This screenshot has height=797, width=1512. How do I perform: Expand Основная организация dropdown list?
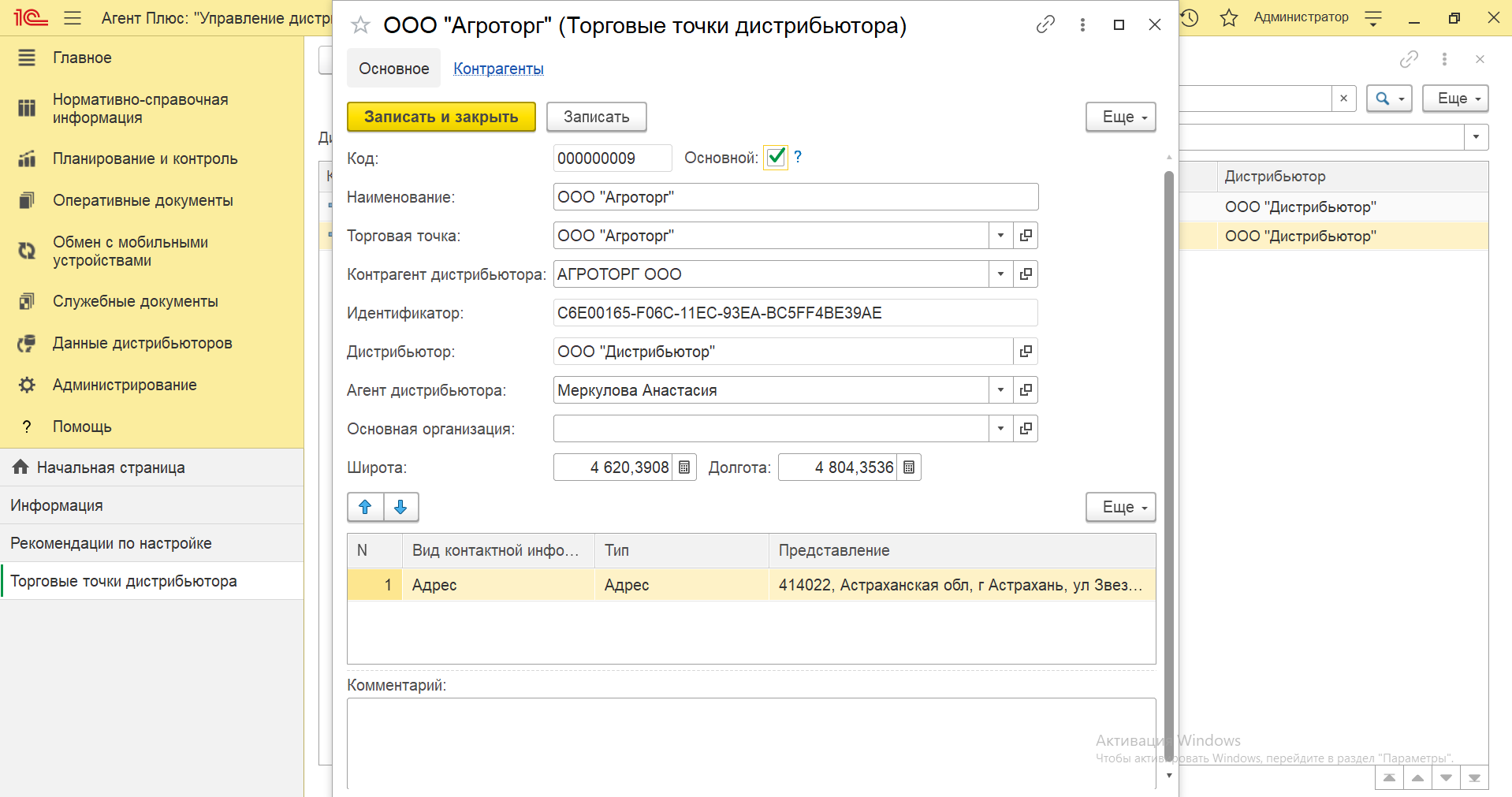pos(1000,429)
